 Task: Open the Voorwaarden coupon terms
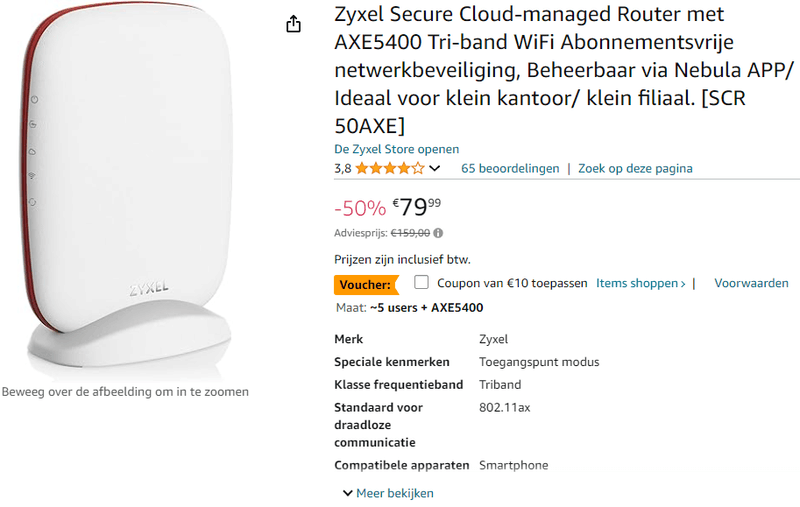751,284
